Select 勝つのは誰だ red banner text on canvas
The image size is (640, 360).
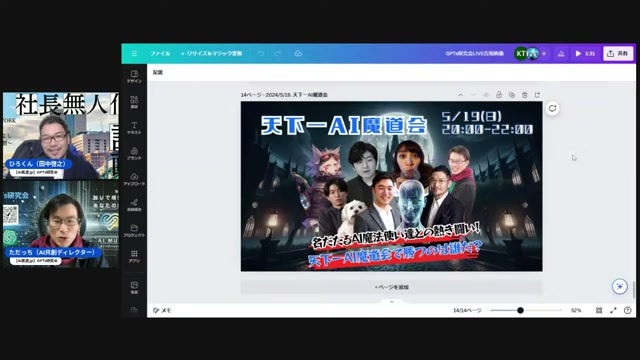pos(395,254)
